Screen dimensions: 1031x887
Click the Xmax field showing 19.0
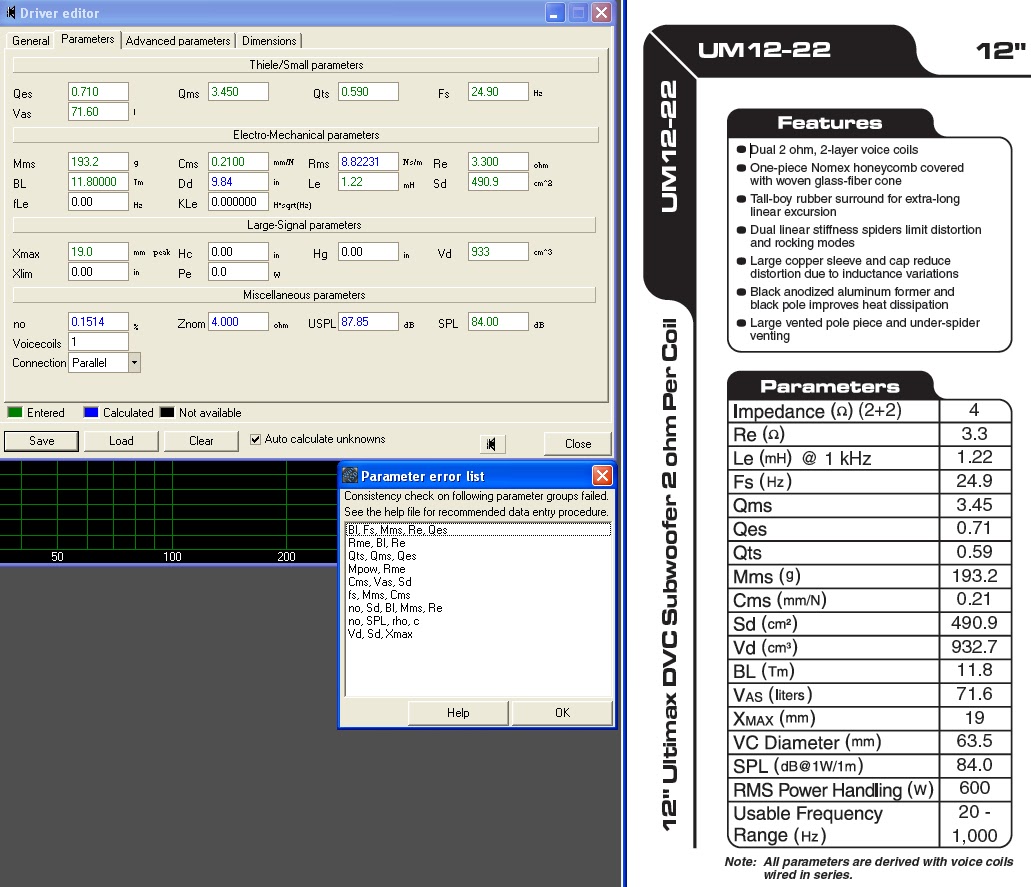tap(98, 252)
